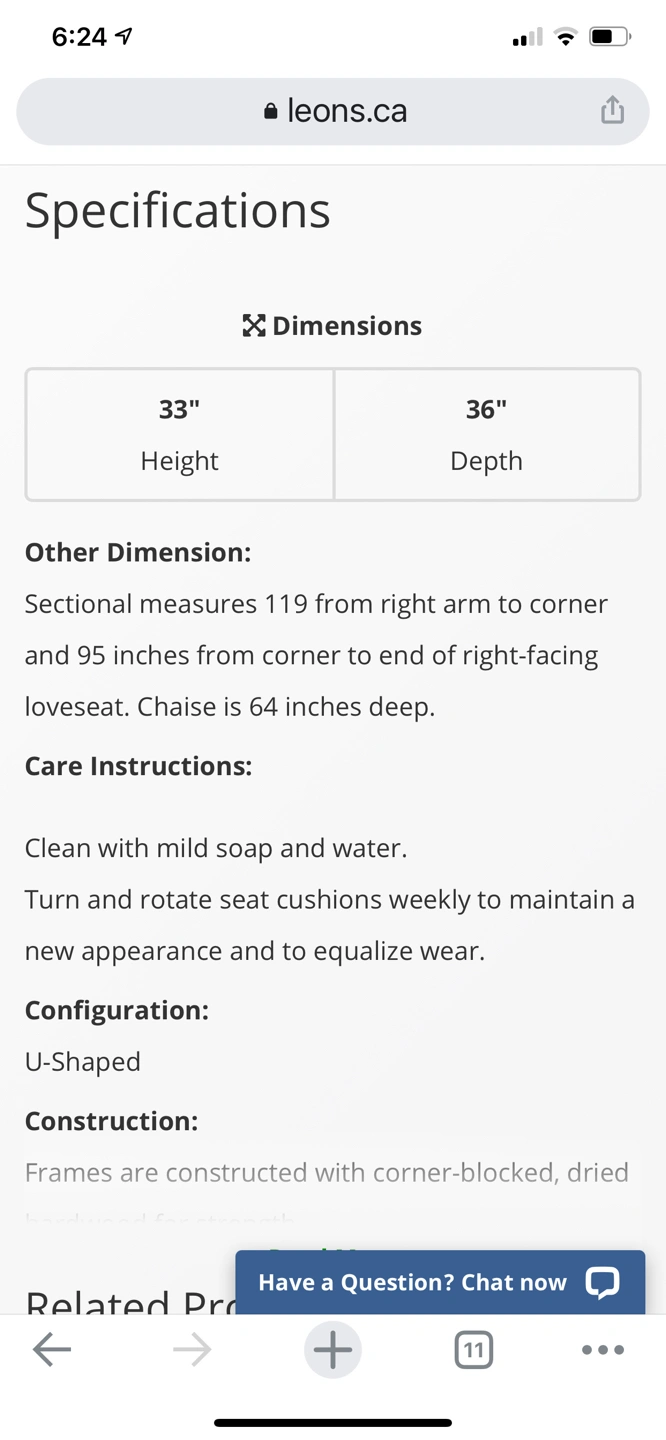
Task: Tap the Other Dimension label
Action: (138, 552)
